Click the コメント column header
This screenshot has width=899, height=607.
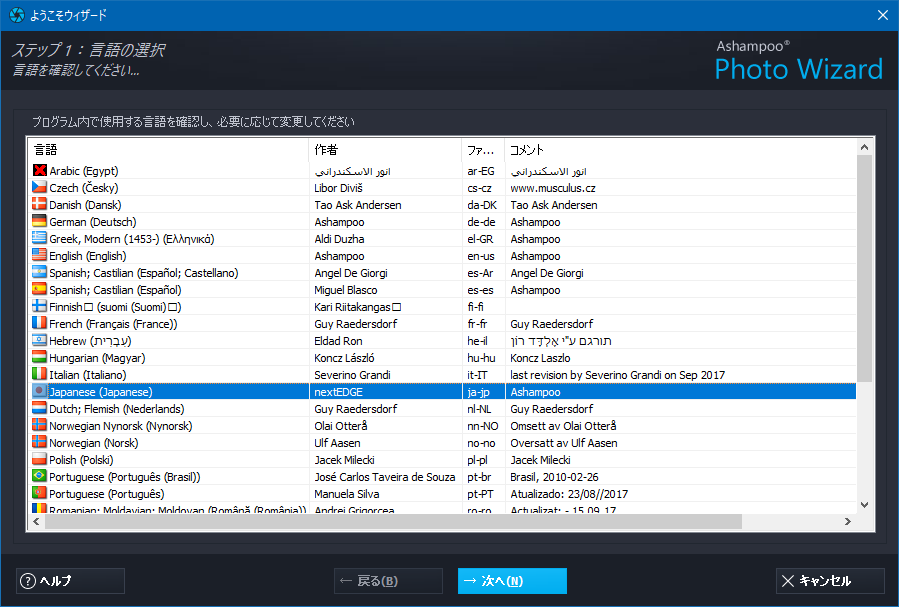pos(681,150)
